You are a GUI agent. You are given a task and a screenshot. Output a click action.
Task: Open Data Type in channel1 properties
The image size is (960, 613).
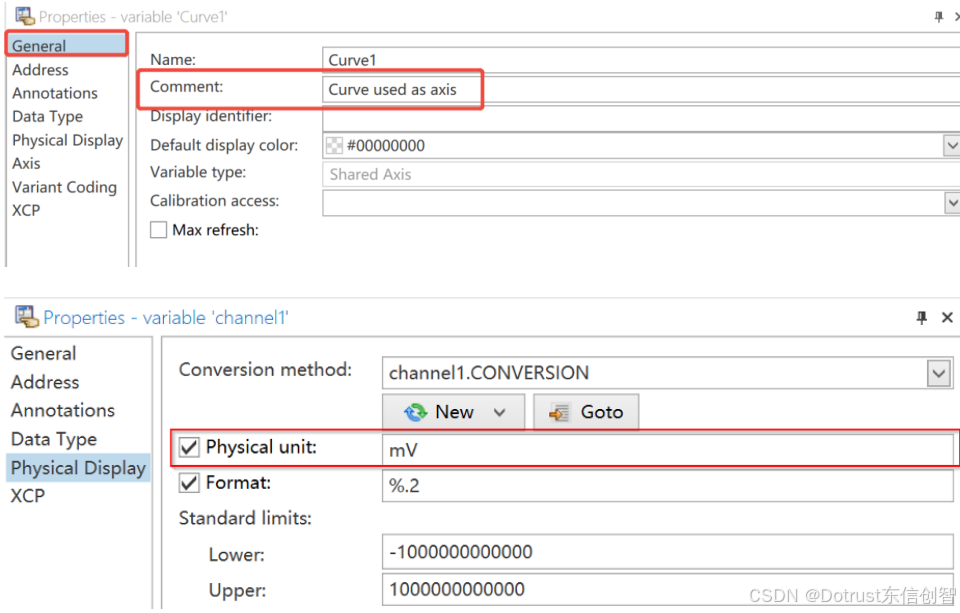[54, 439]
